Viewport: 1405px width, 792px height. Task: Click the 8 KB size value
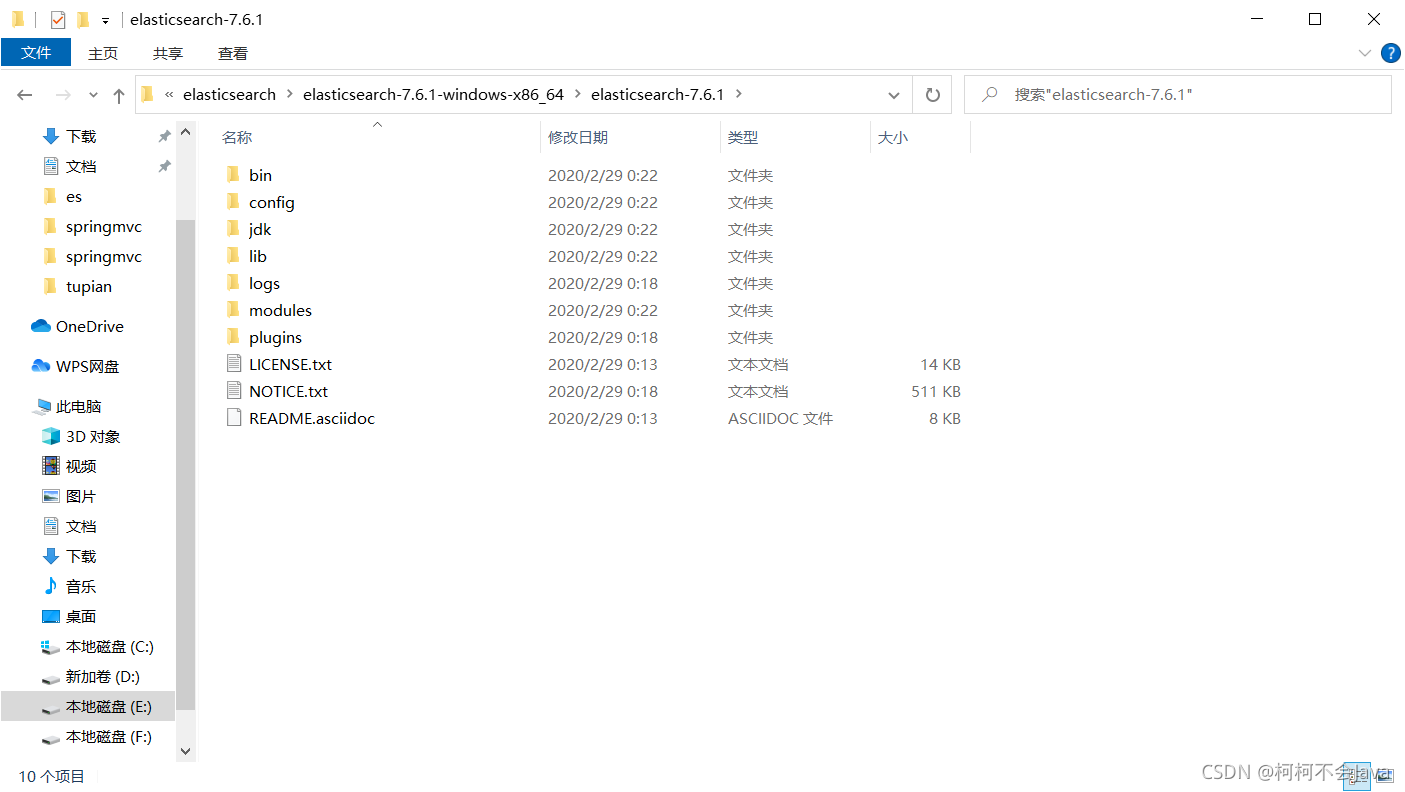(945, 418)
